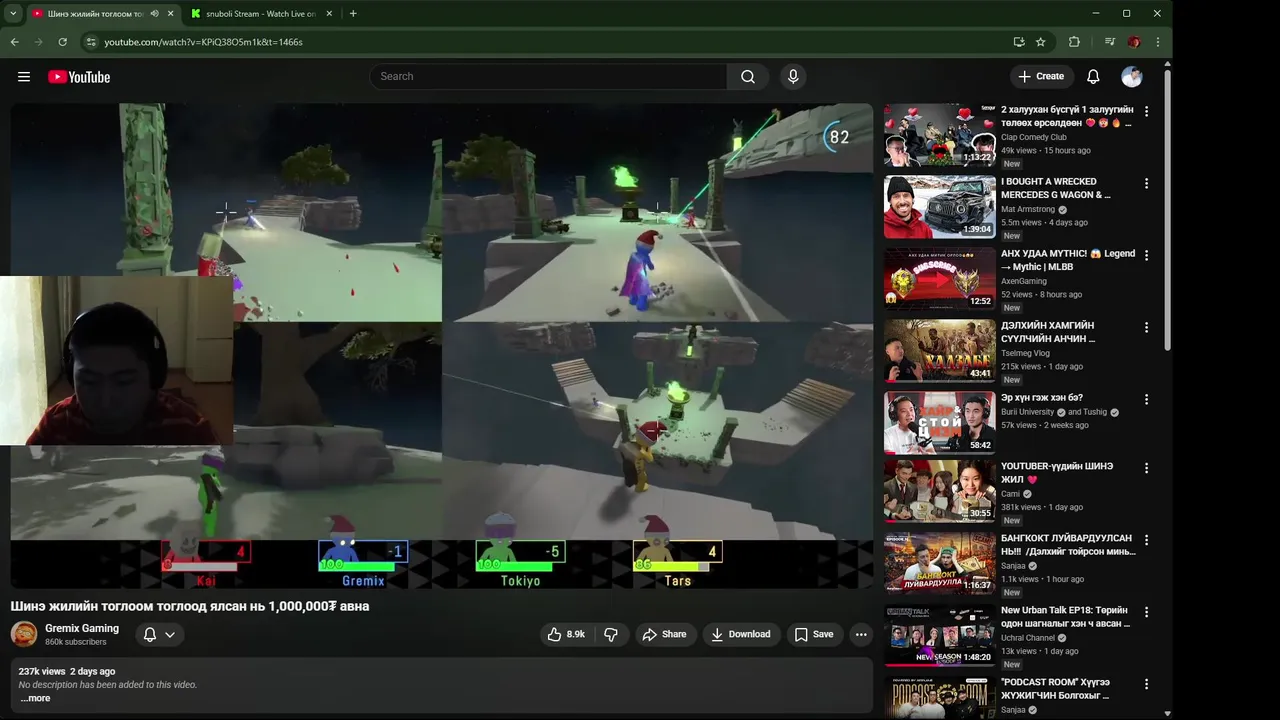
Task: Dislike the video with thumbs down
Action: click(x=611, y=634)
